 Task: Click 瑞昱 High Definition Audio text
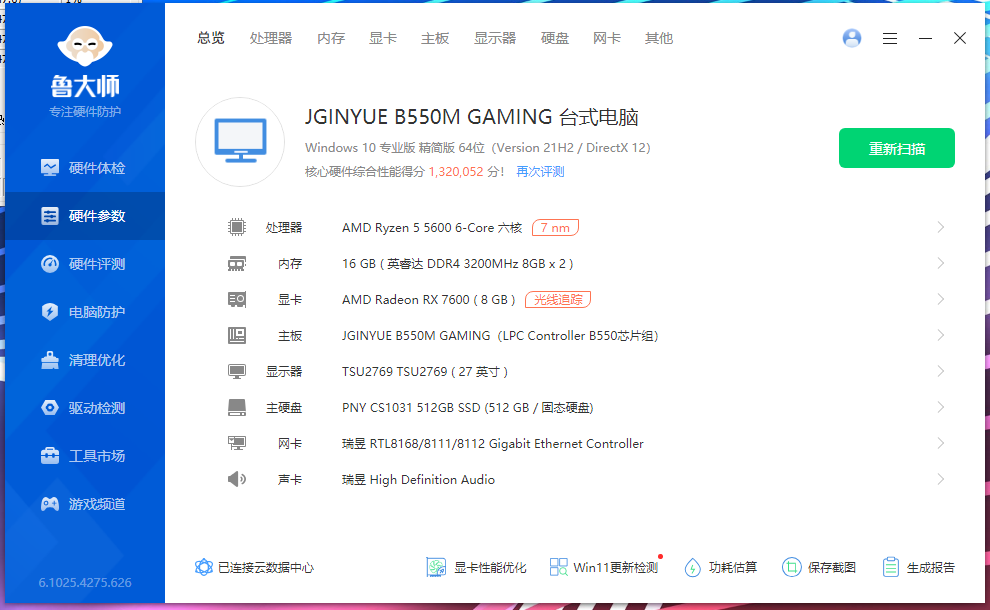418,480
